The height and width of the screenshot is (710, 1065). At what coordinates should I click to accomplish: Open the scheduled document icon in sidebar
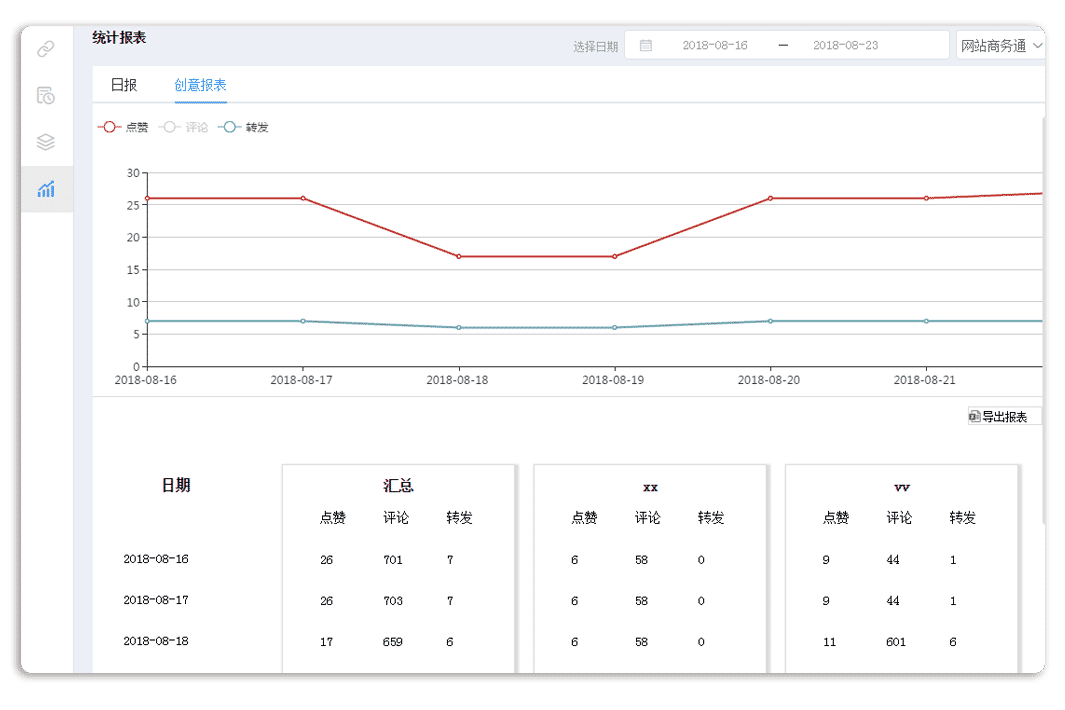(x=45, y=96)
